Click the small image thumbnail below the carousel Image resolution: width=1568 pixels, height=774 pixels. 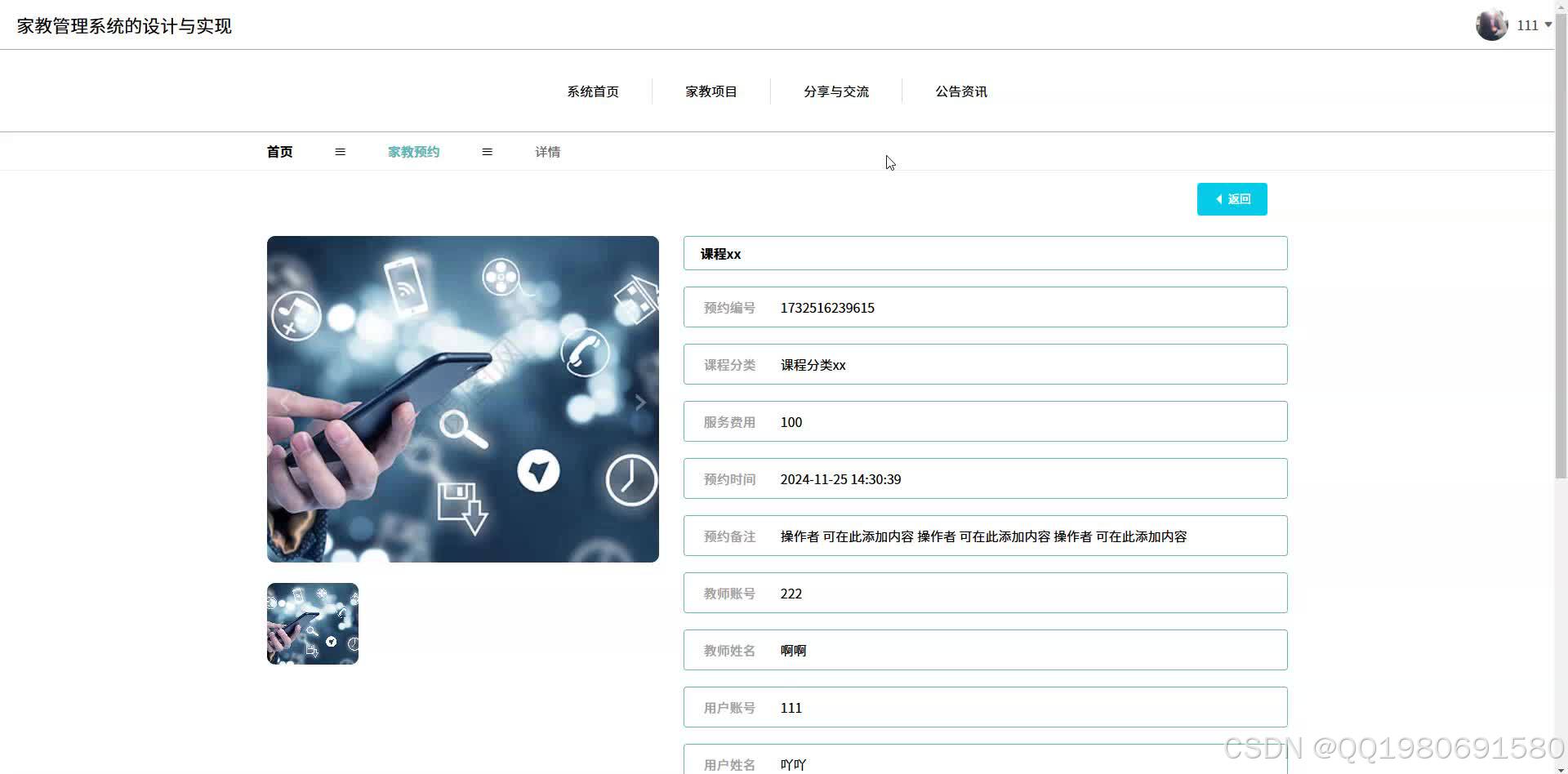312,623
